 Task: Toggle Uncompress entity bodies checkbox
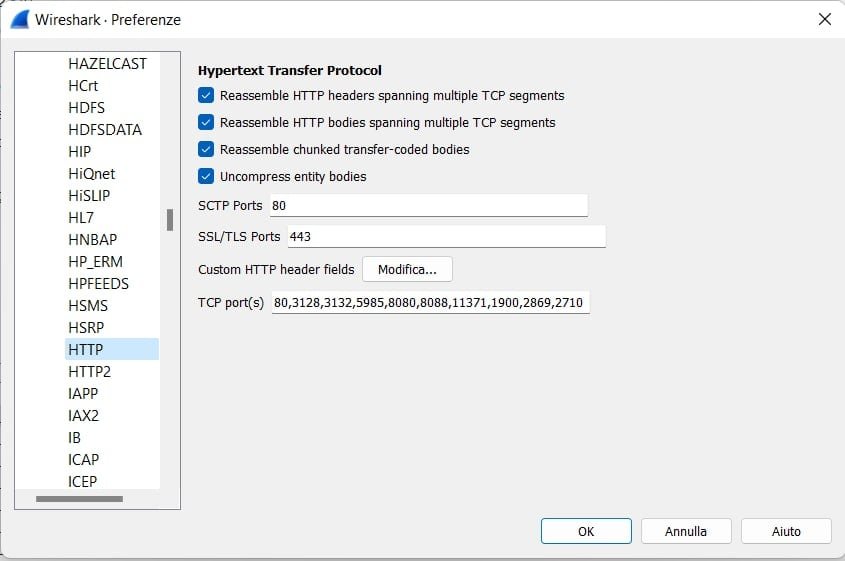[x=206, y=177]
